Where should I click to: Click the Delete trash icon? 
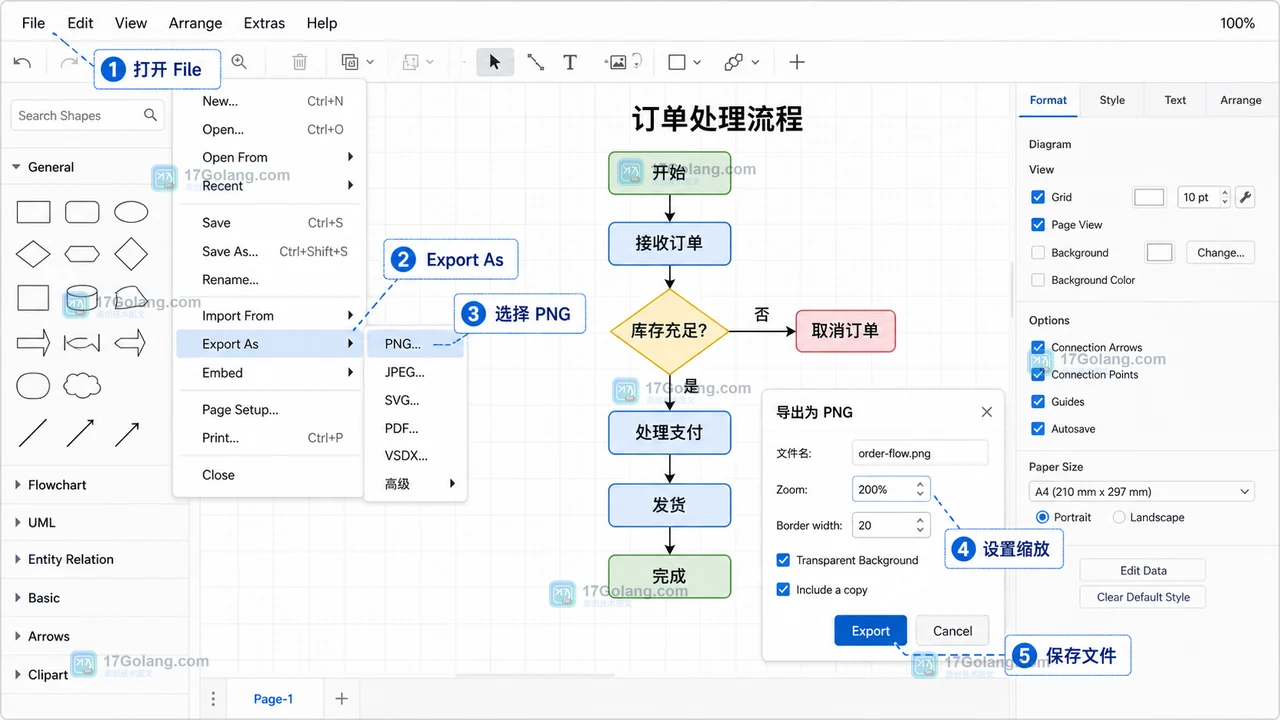point(299,62)
